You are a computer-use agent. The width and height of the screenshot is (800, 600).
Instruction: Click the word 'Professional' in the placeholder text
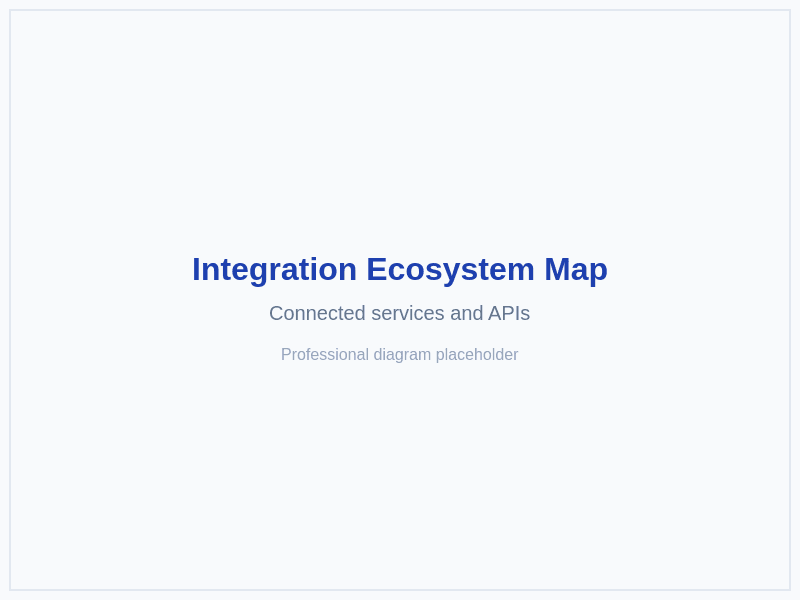(x=325, y=355)
